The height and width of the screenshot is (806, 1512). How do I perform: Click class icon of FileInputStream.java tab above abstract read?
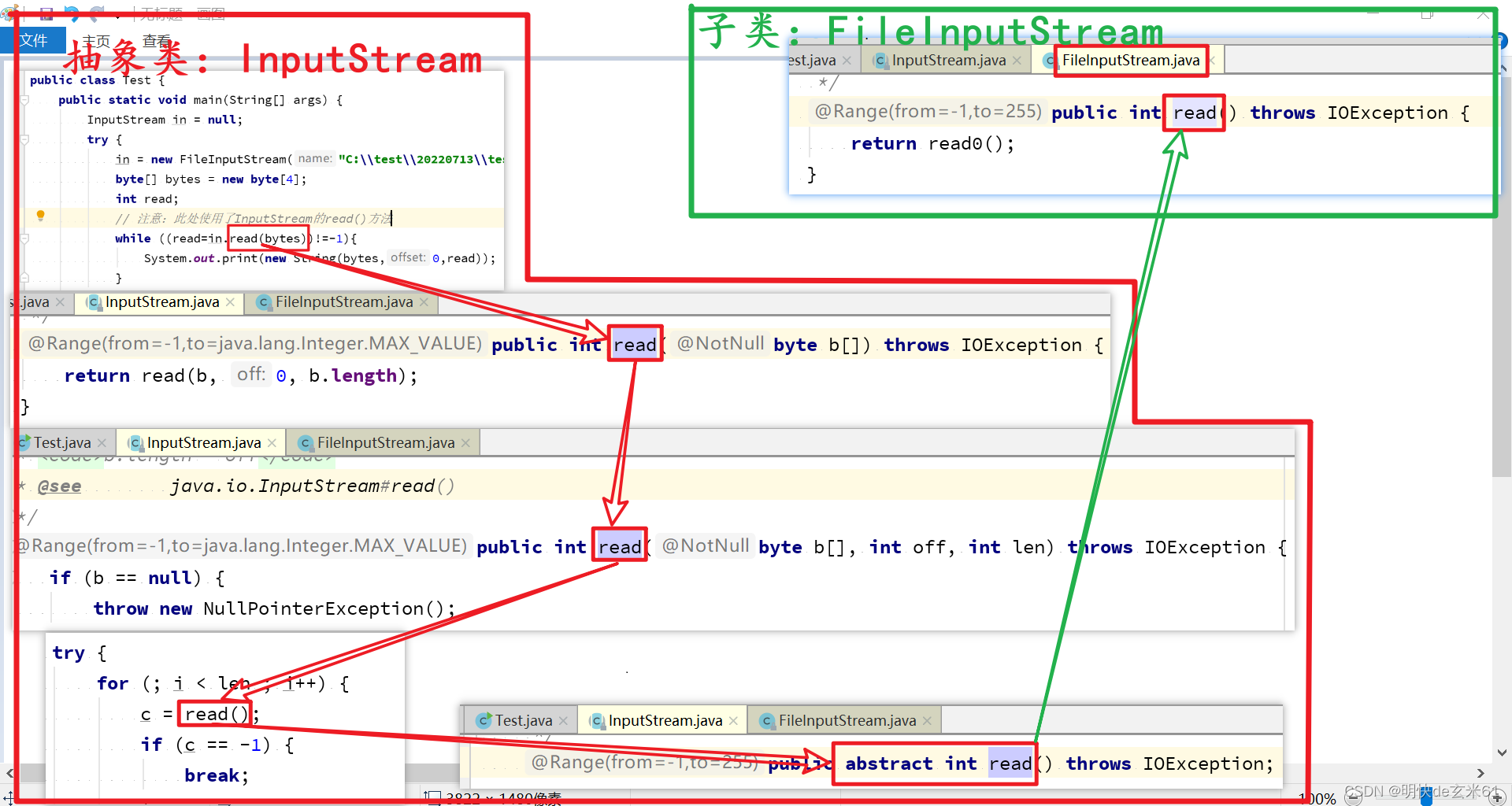tap(766, 721)
